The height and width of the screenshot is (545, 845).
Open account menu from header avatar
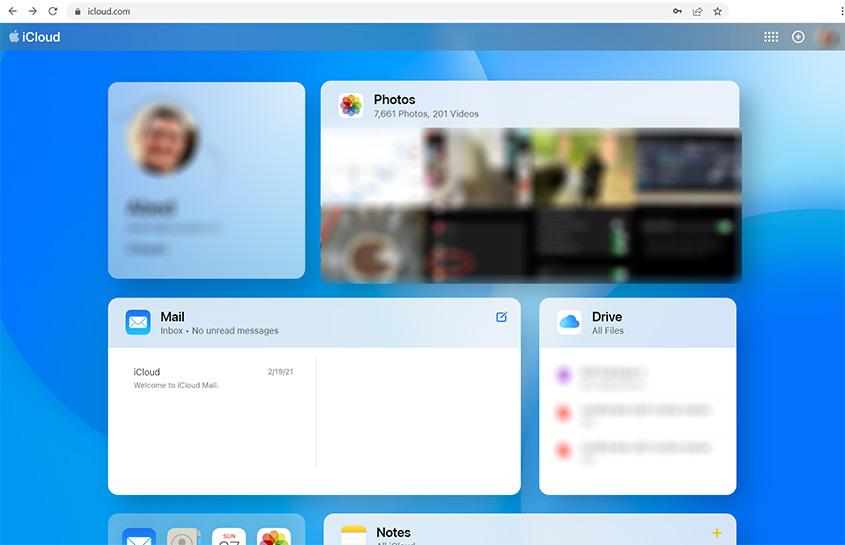click(829, 37)
